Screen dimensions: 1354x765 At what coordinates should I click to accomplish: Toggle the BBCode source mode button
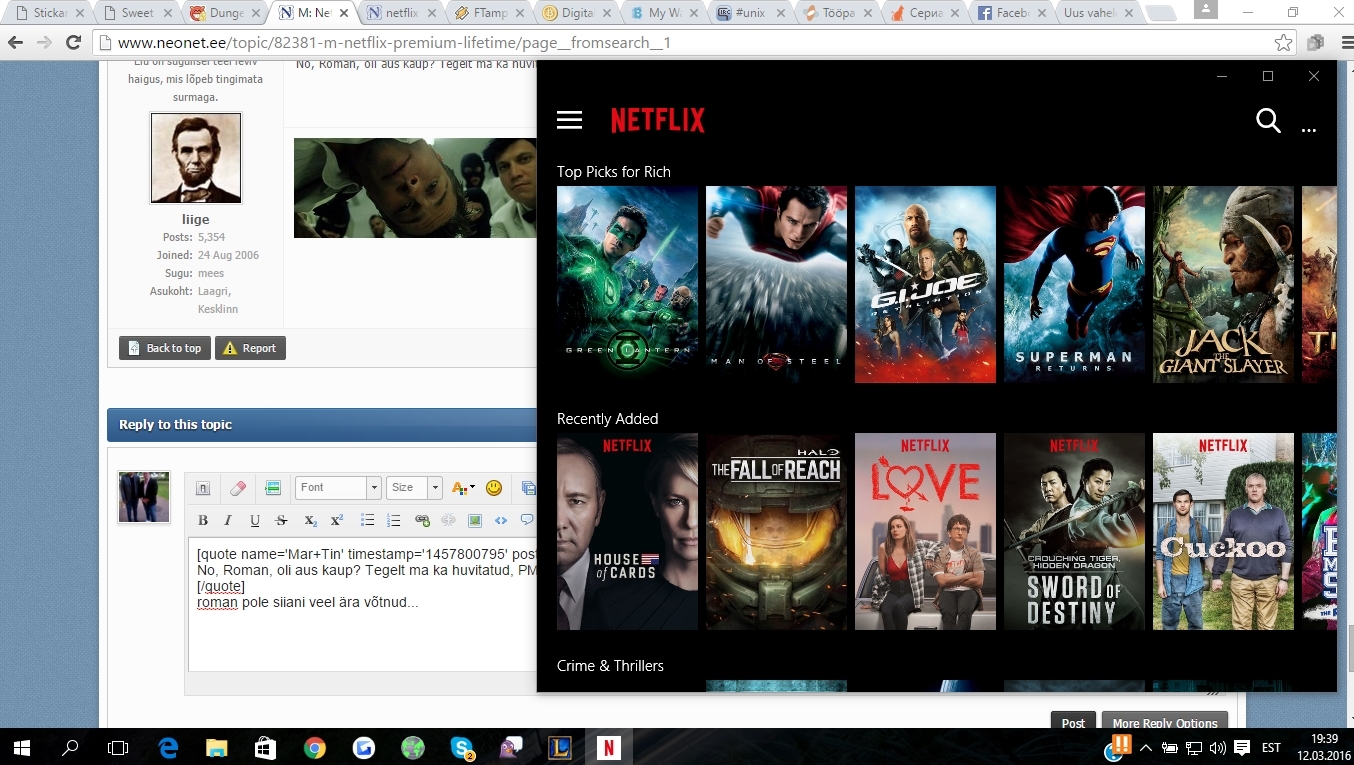point(203,488)
